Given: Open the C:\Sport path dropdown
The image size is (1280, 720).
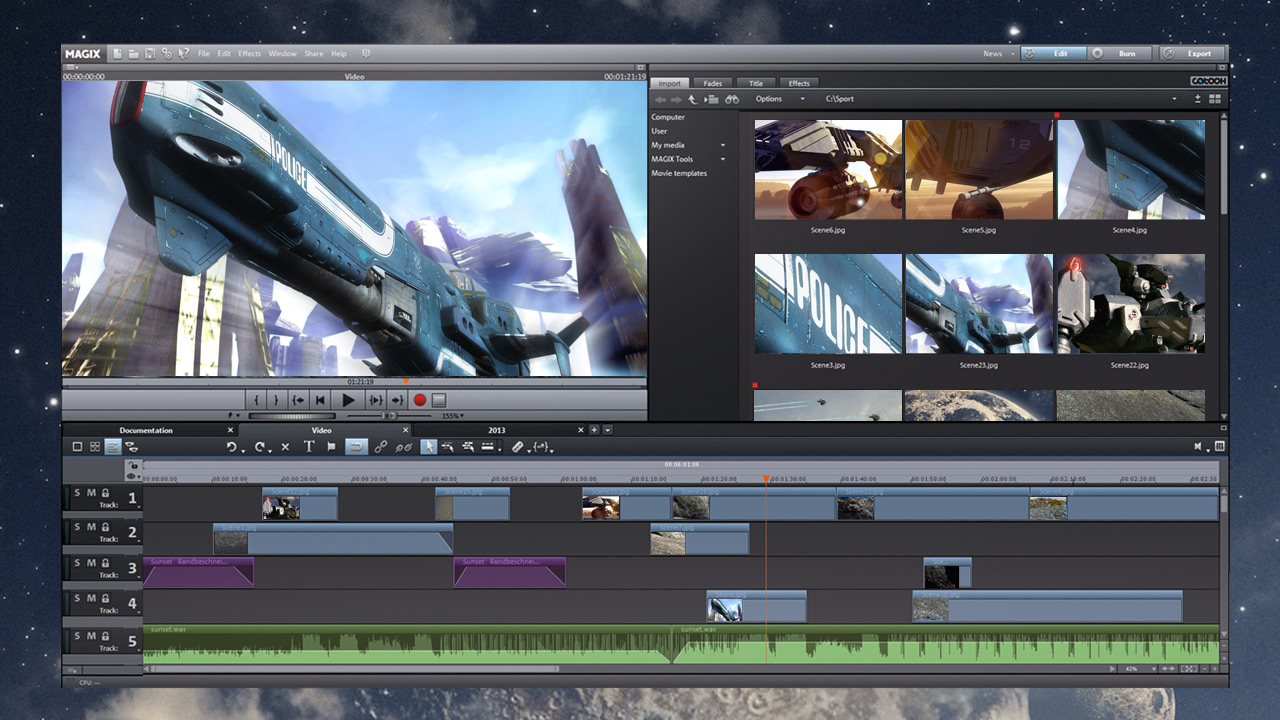Looking at the screenshot, I should pyautogui.click(x=1176, y=99).
